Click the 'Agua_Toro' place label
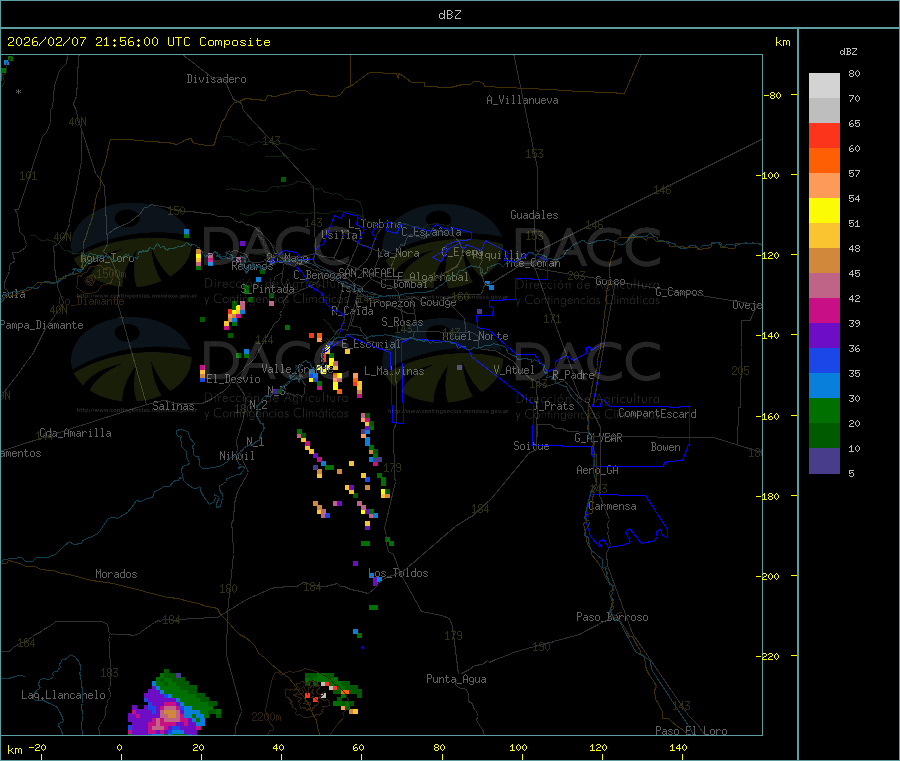 point(107,258)
